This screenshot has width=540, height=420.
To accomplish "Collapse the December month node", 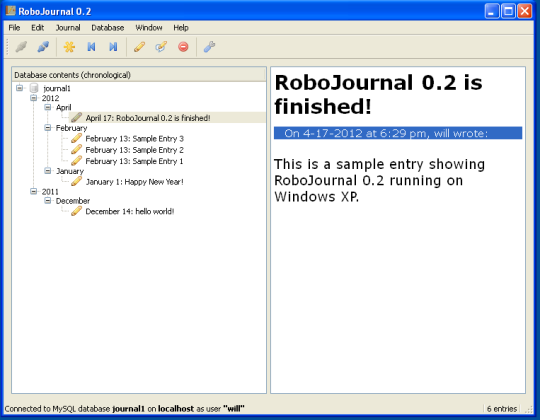I will [48, 201].
